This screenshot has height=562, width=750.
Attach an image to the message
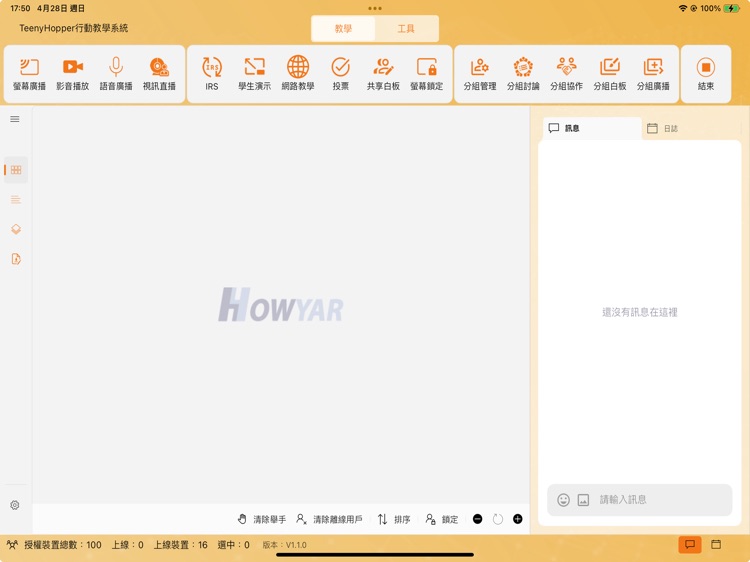583,500
